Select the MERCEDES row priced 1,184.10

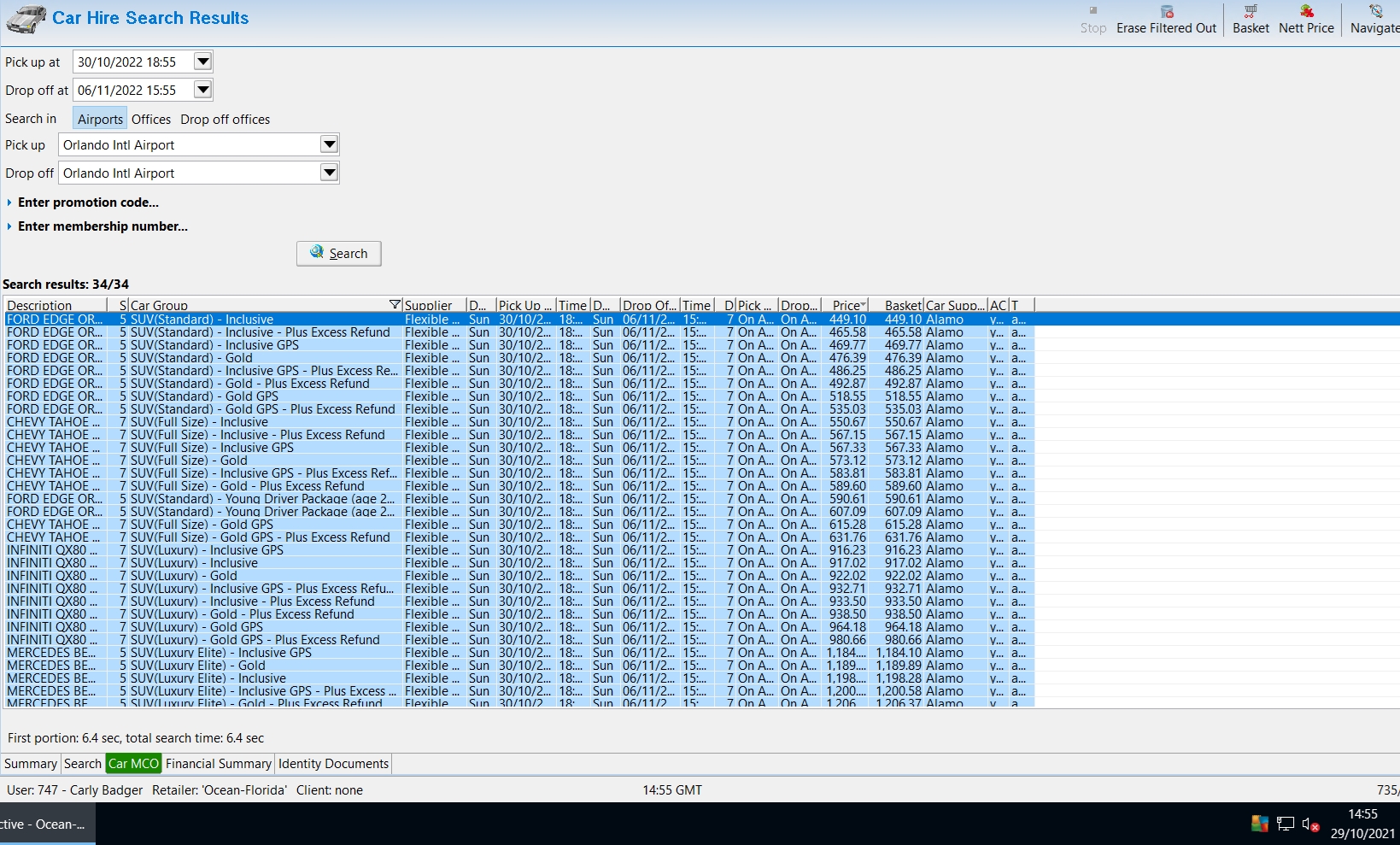(519, 653)
